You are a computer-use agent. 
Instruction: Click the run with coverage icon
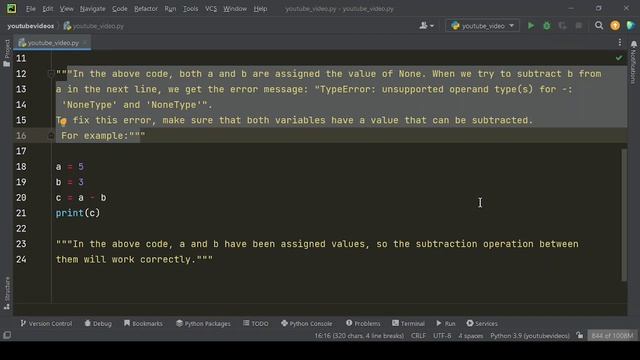[562, 26]
